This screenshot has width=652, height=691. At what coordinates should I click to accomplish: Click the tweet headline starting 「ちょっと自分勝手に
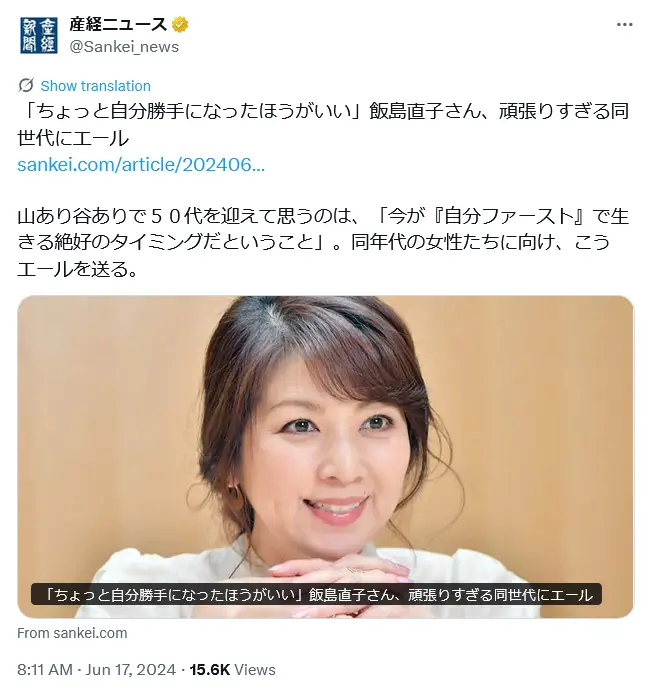[323, 124]
